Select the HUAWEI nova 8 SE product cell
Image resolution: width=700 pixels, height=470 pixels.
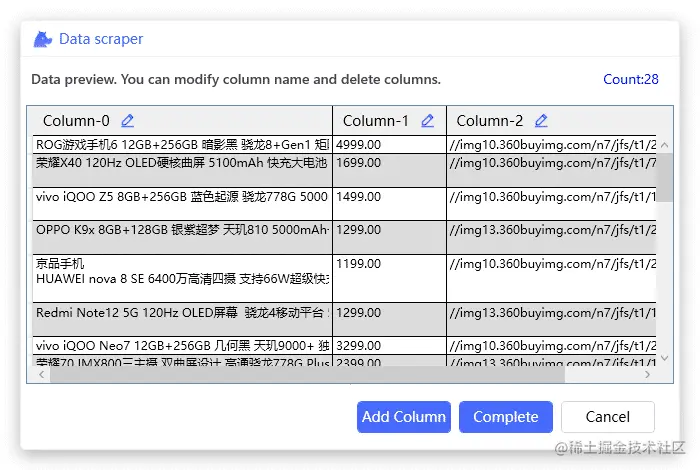182,279
